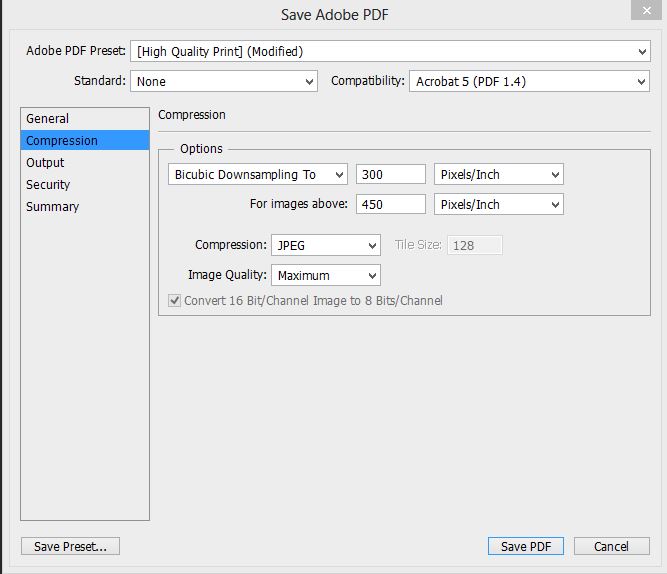Select the Security category
Viewport: 667px width, 574px height.
click(85, 185)
